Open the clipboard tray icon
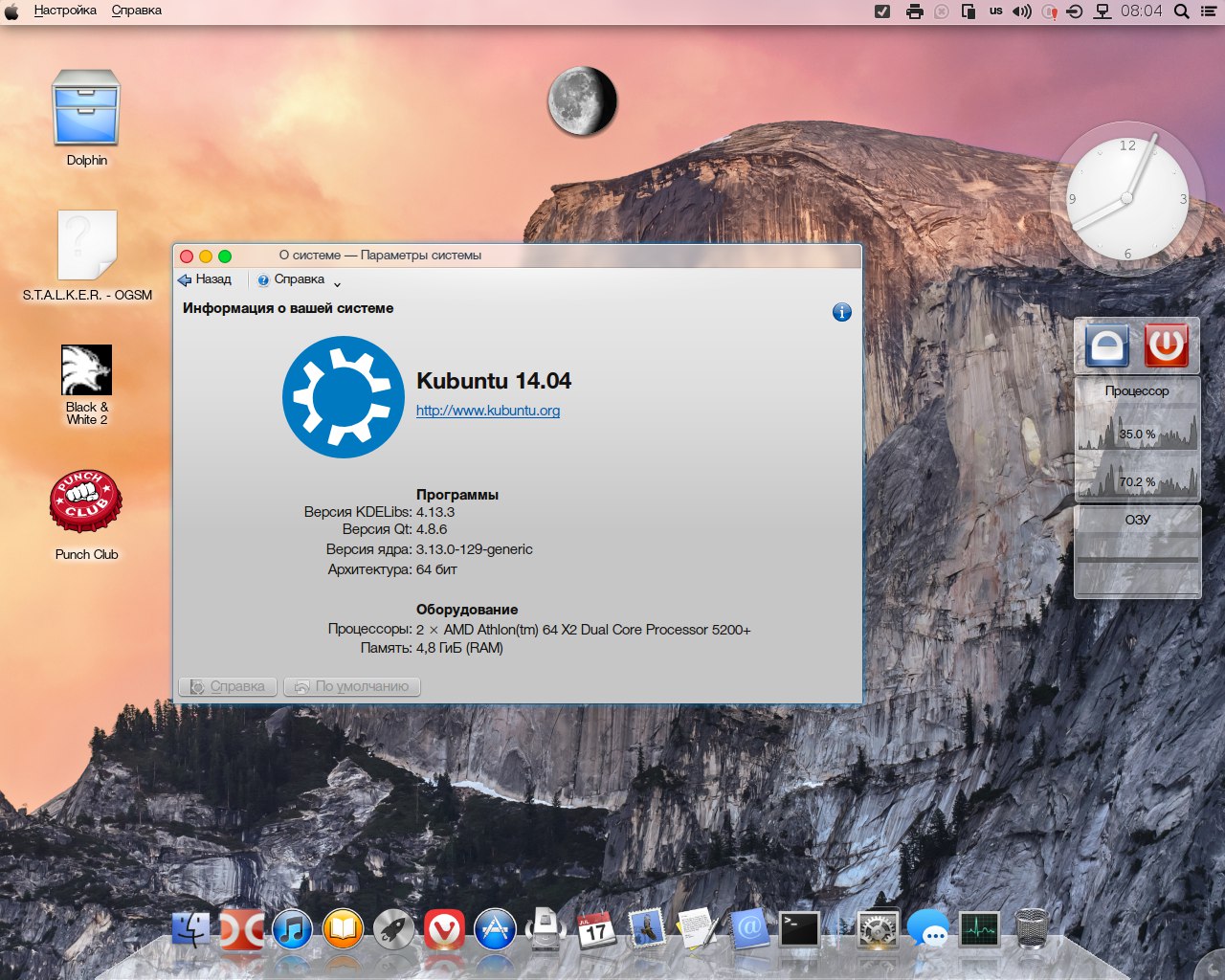The height and width of the screenshot is (980, 1225). click(969, 11)
